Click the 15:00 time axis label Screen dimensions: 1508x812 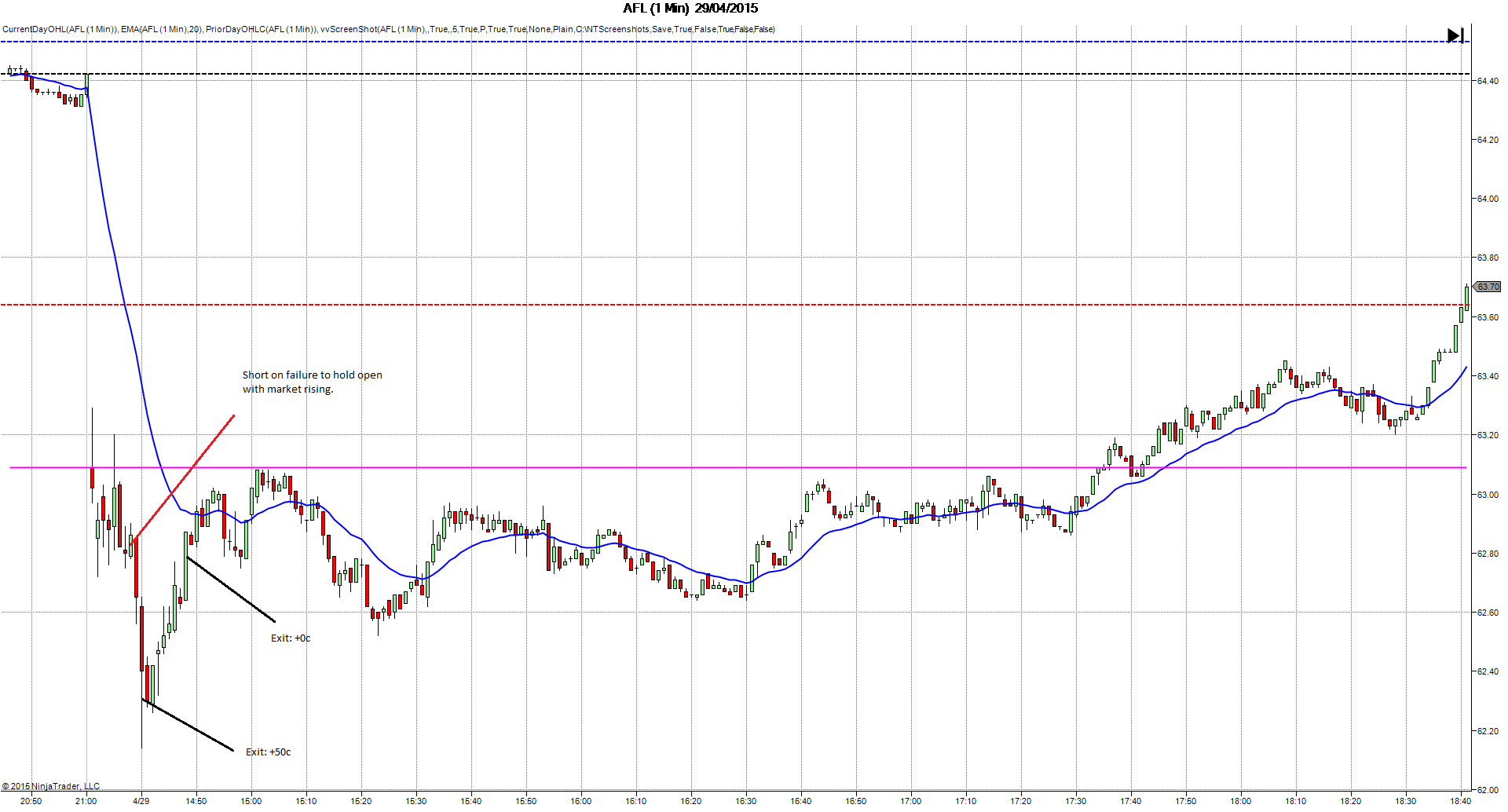pos(251,801)
